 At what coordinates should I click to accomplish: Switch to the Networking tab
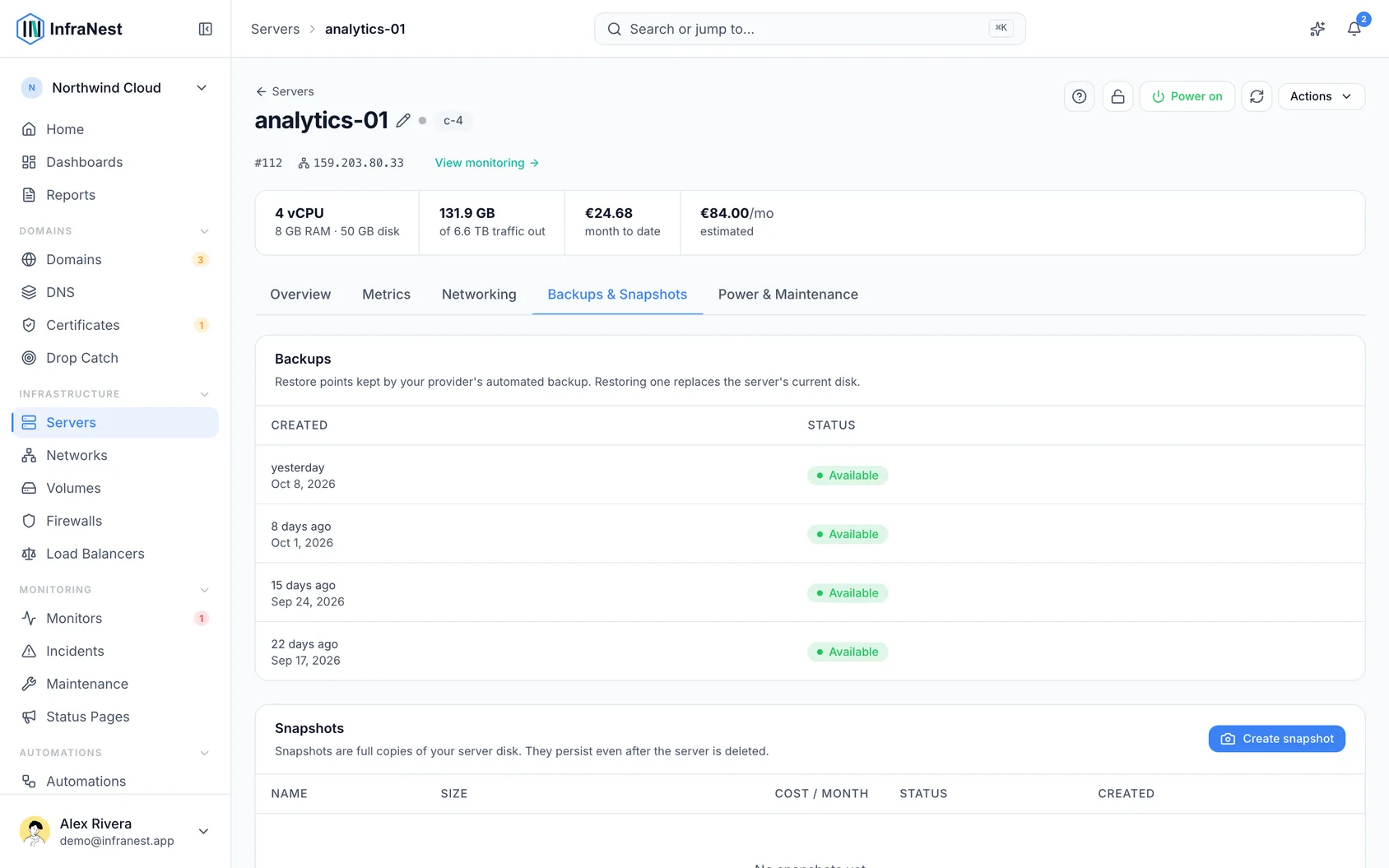click(479, 295)
